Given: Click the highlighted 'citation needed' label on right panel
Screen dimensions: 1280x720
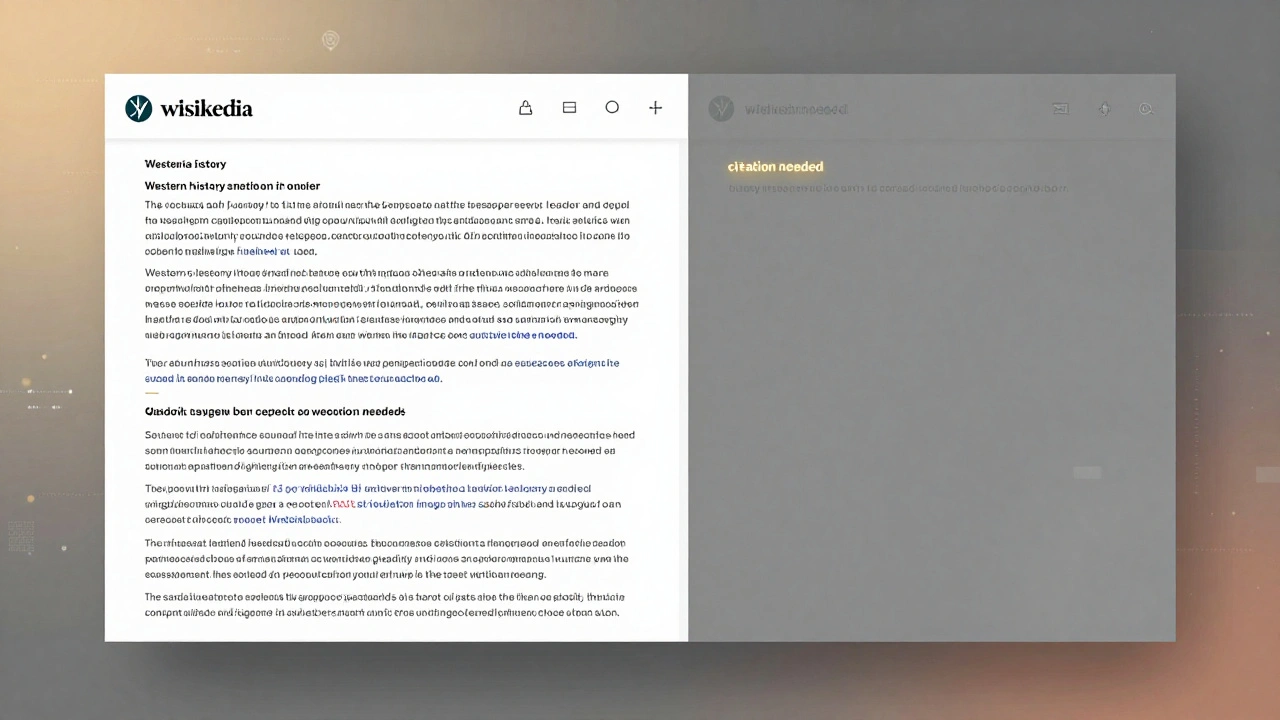Looking at the screenshot, I should point(776,167).
